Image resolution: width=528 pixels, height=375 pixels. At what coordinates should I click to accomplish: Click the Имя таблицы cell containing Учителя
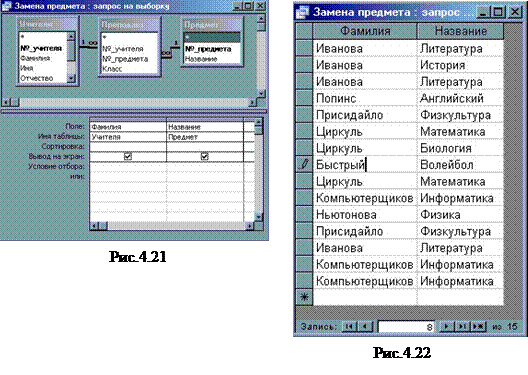coord(128,137)
